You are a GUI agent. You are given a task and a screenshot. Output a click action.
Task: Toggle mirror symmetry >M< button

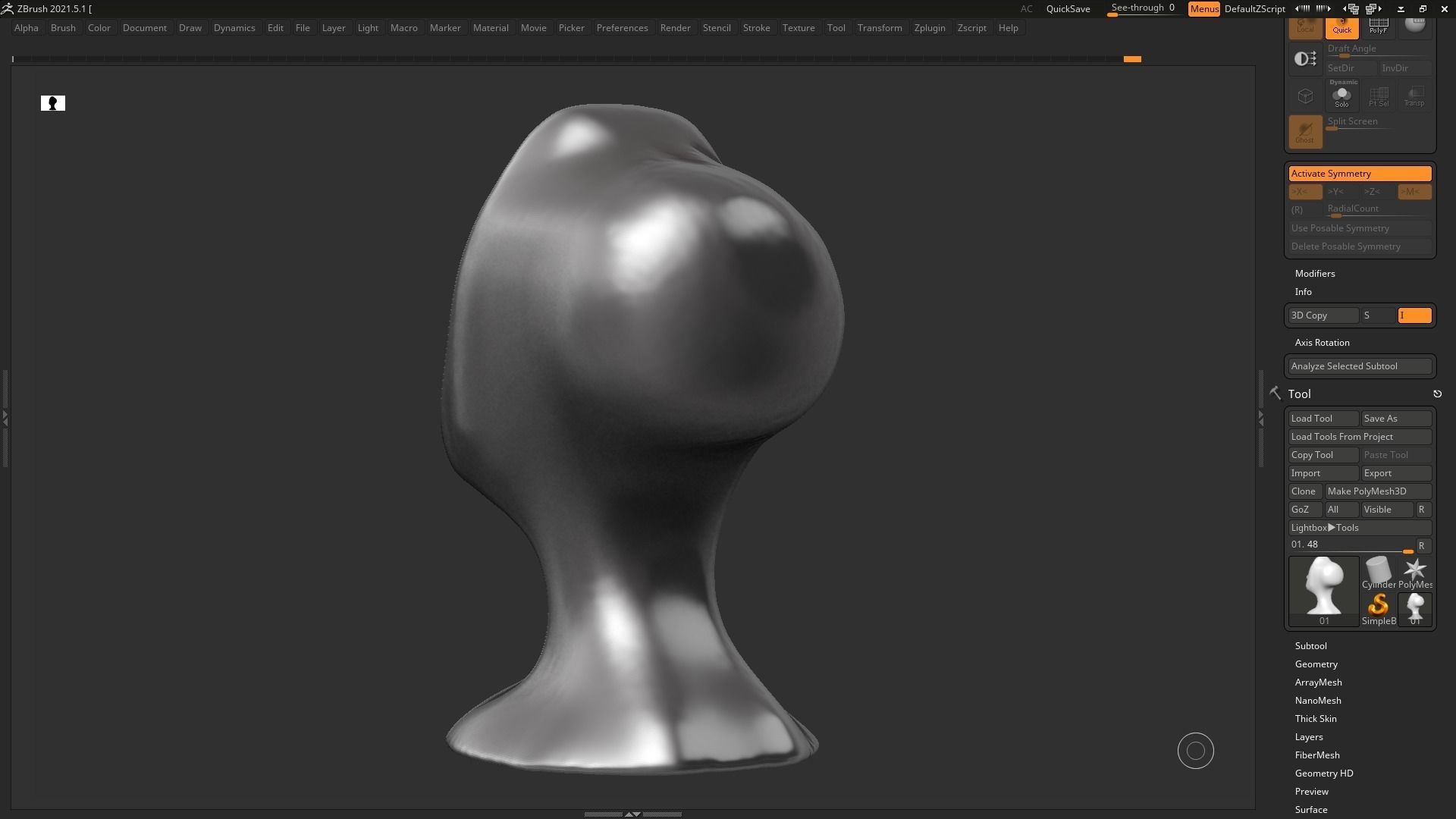click(1414, 192)
